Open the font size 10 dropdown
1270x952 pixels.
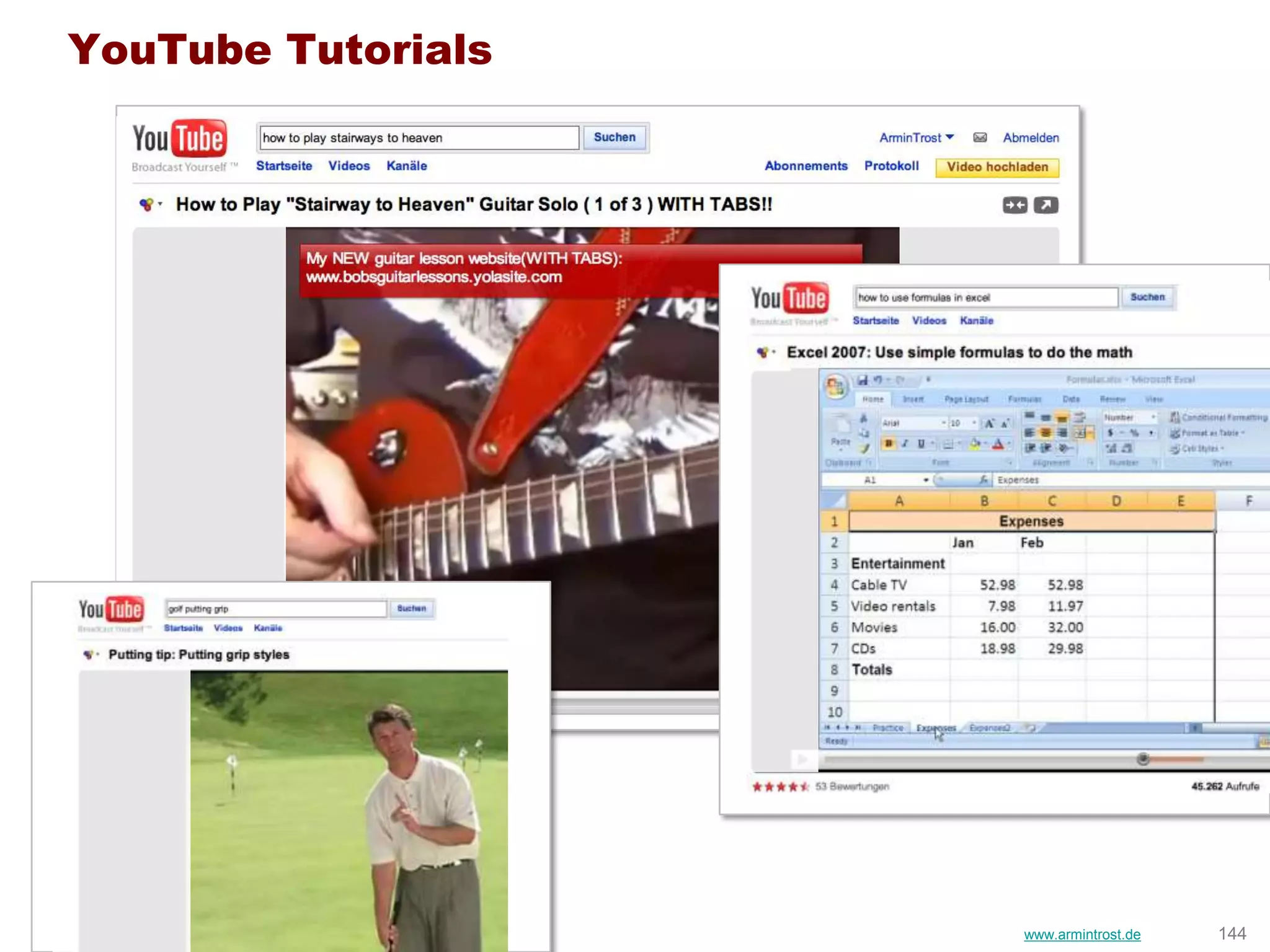point(974,423)
